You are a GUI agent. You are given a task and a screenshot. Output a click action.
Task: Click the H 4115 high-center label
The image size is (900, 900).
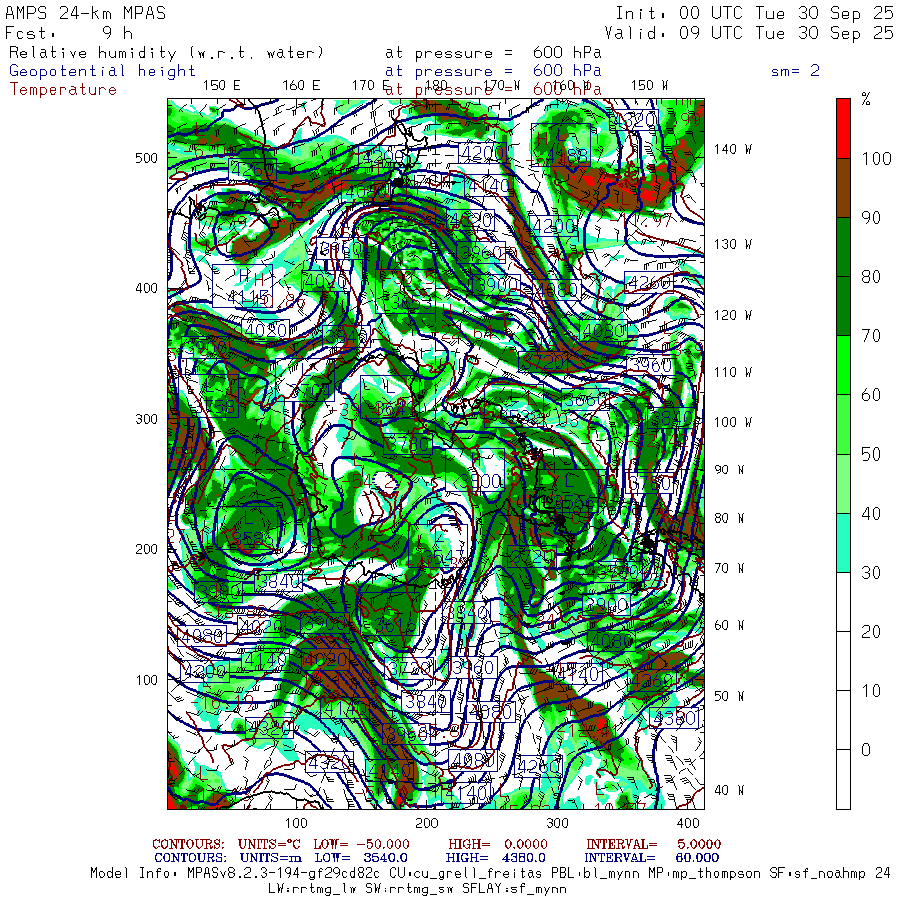point(242,286)
